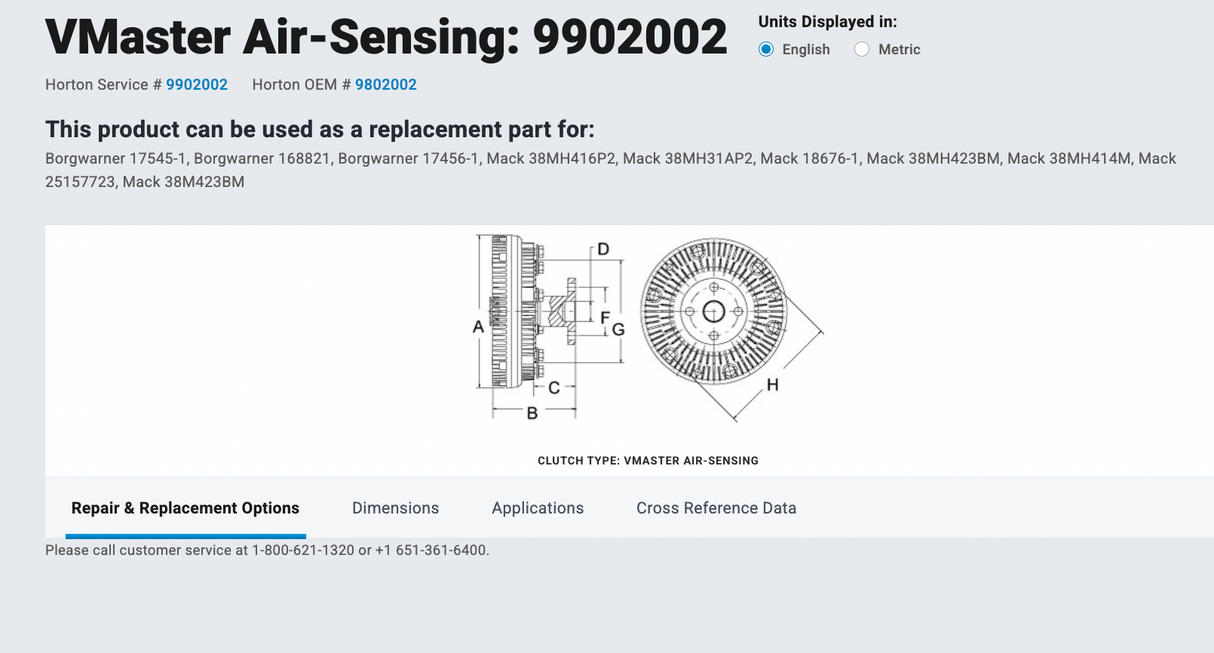This screenshot has height=653, width=1214.
Task: Click the Clutch Type VMaster Air-Sensing caption
Action: (648, 461)
